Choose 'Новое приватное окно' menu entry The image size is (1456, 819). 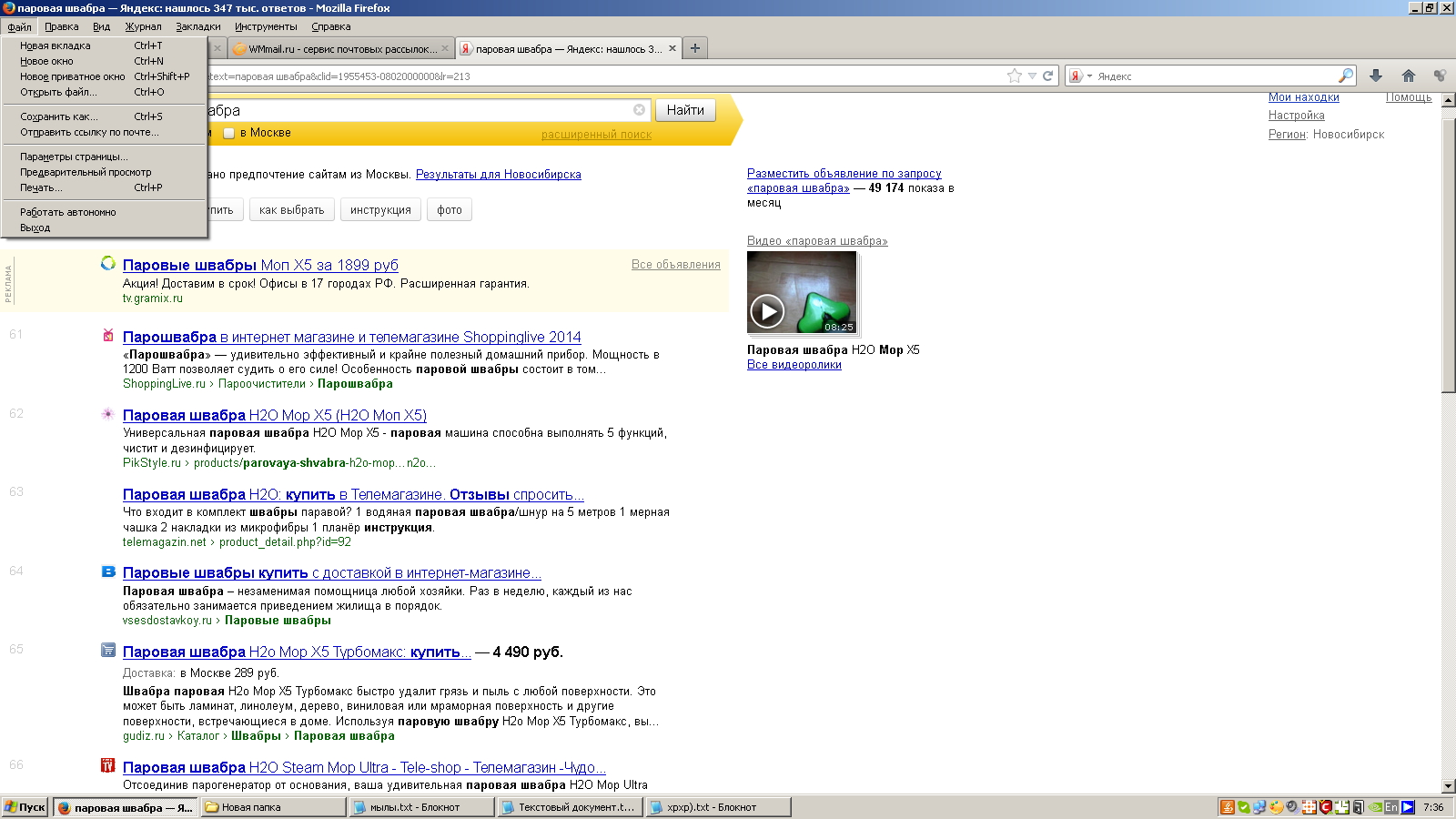pyautogui.click(x=104, y=76)
